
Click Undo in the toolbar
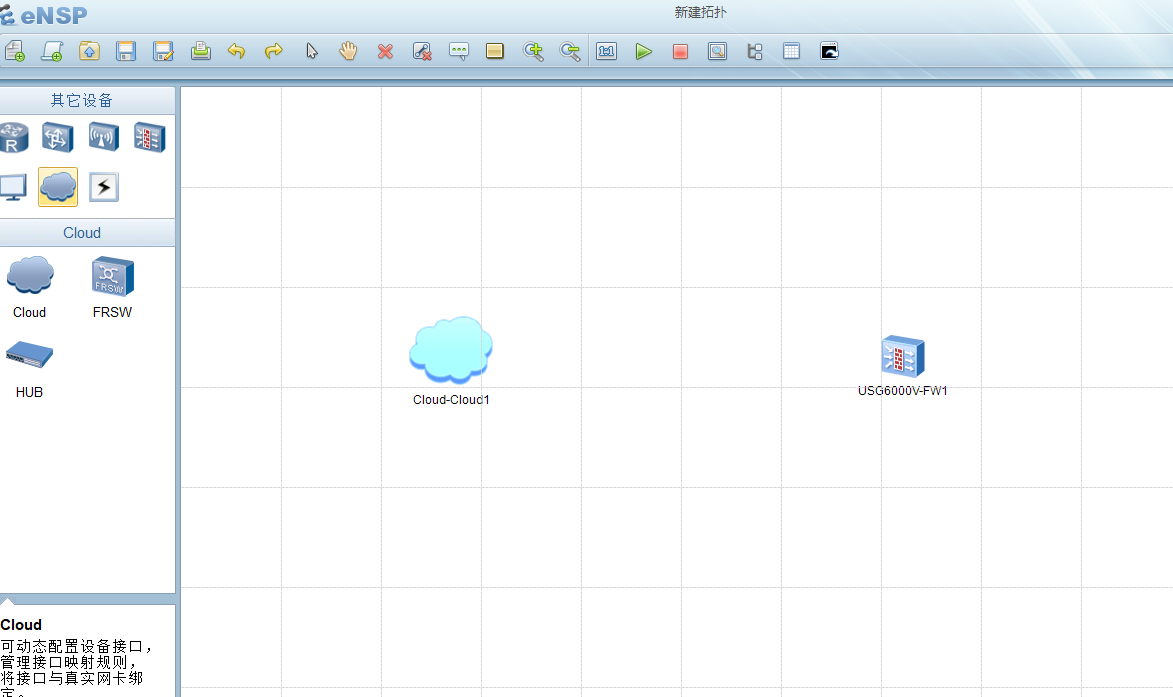click(x=237, y=51)
